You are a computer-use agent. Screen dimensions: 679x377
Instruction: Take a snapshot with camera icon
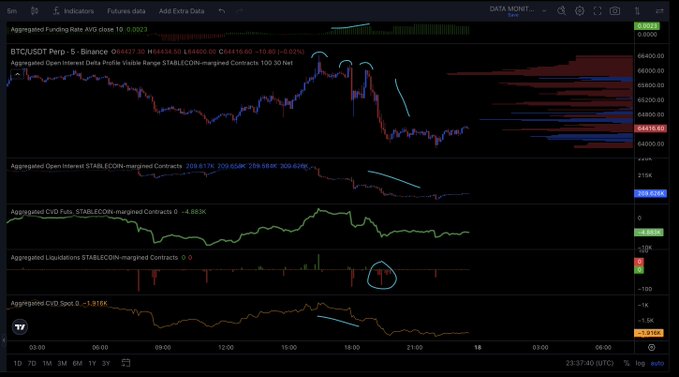[615, 11]
